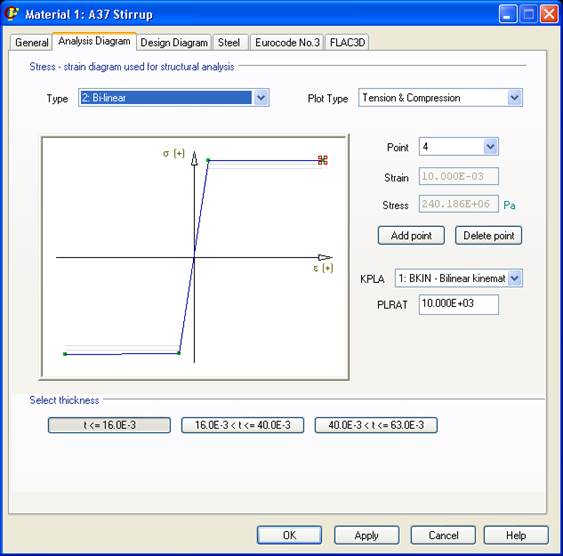Click the application icon in title bar
The width and height of the screenshot is (563, 556).
pyautogui.click(x=11, y=13)
